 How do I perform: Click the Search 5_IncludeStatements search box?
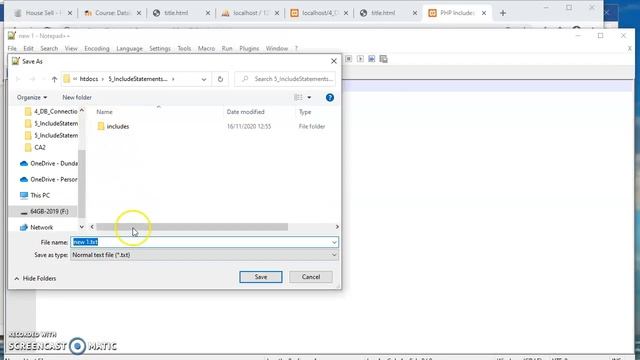(x=286, y=79)
